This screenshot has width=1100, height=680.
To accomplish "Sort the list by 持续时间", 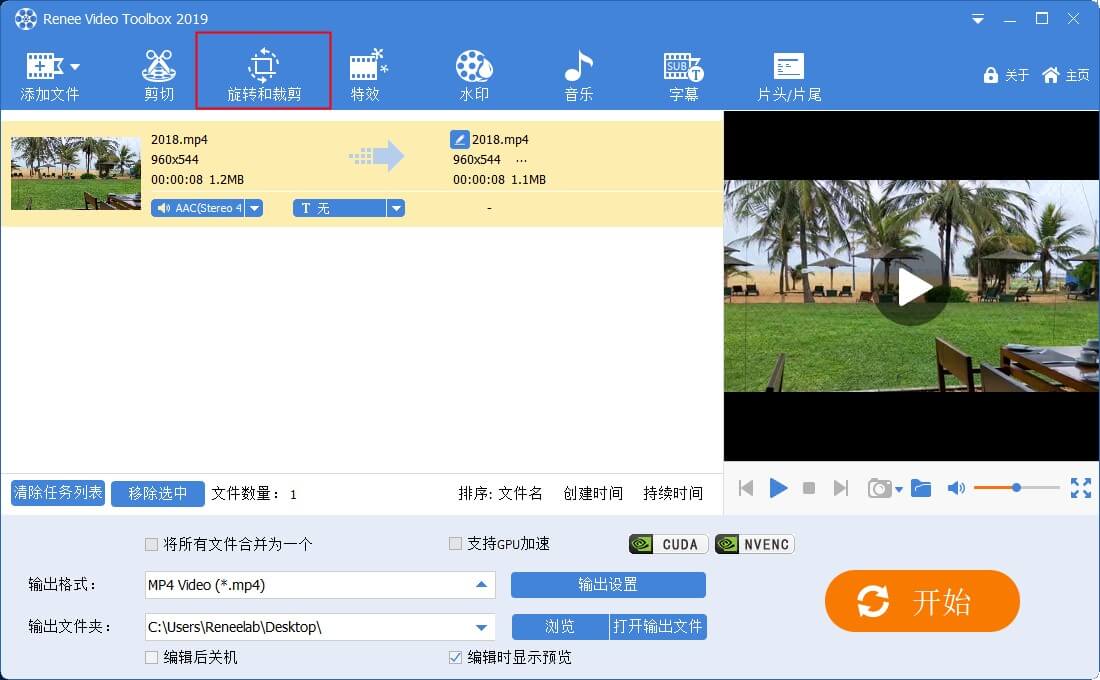I will coord(673,493).
